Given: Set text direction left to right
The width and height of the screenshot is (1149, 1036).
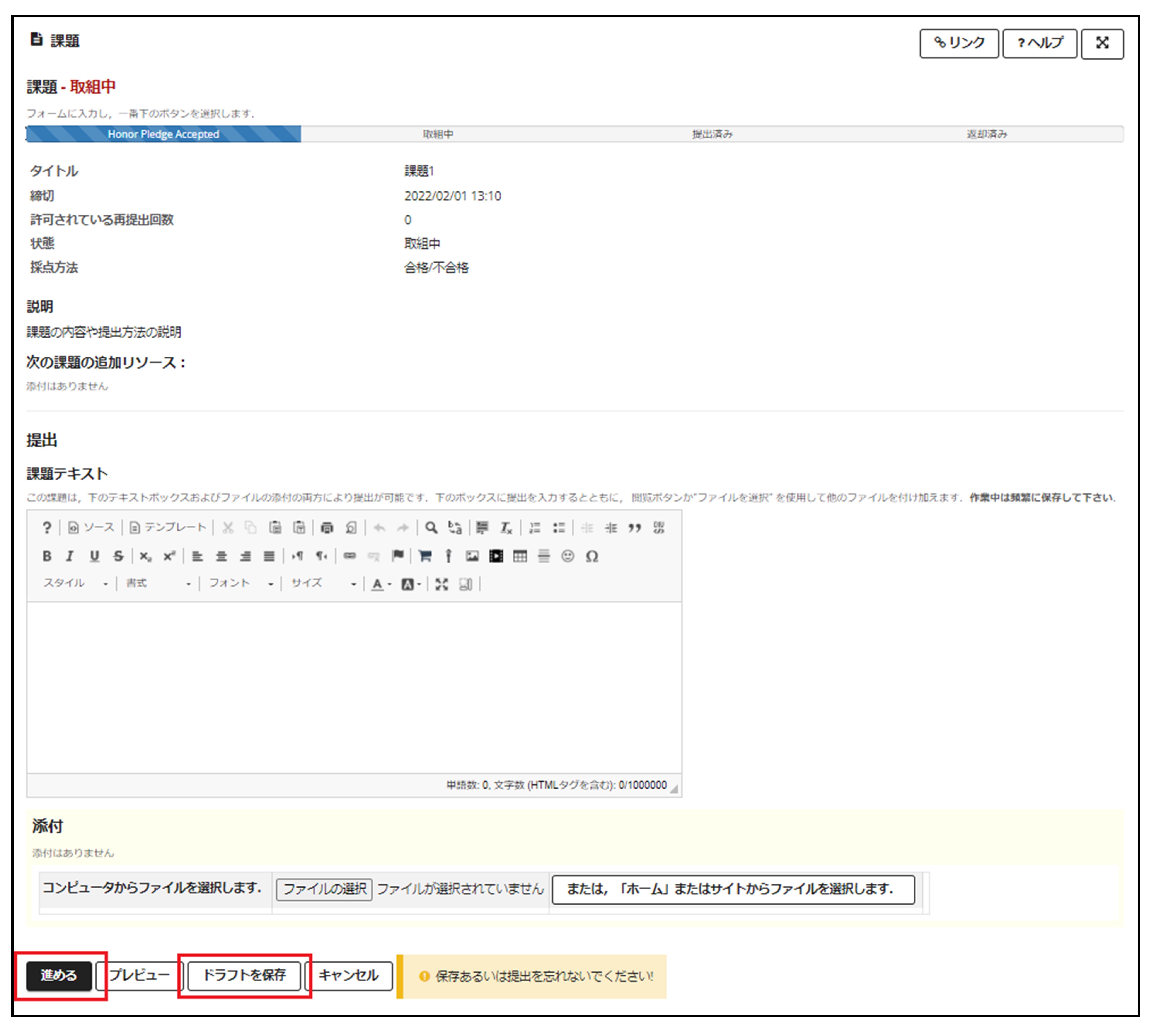Looking at the screenshot, I should click(x=297, y=556).
